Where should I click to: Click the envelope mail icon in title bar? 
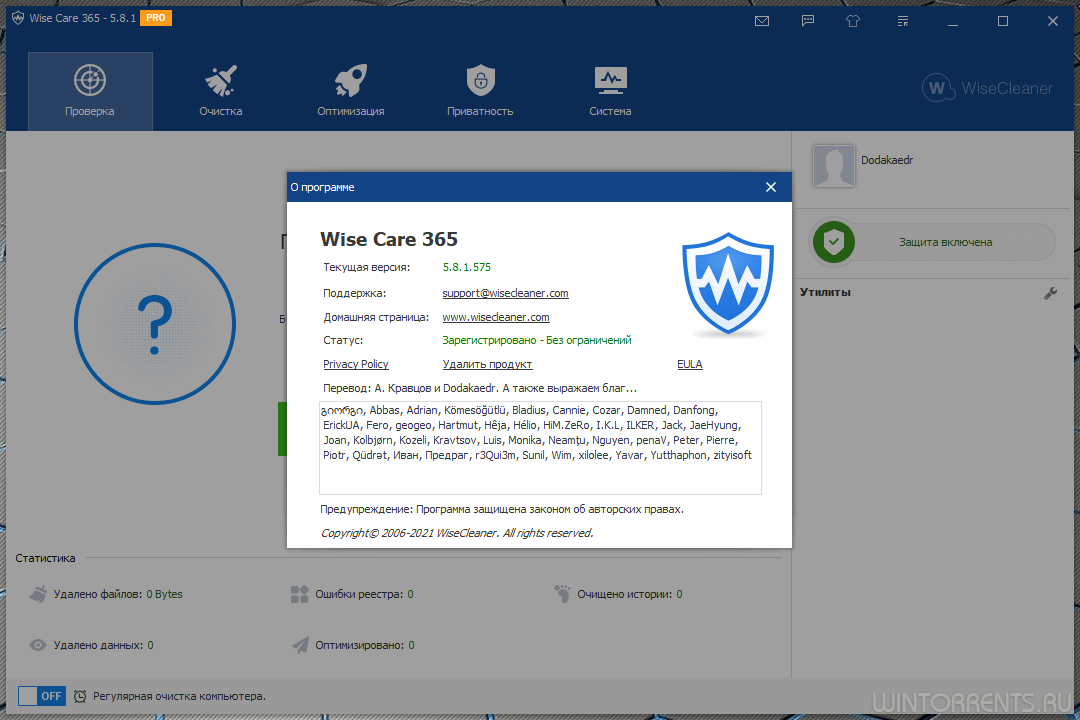point(762,21)
